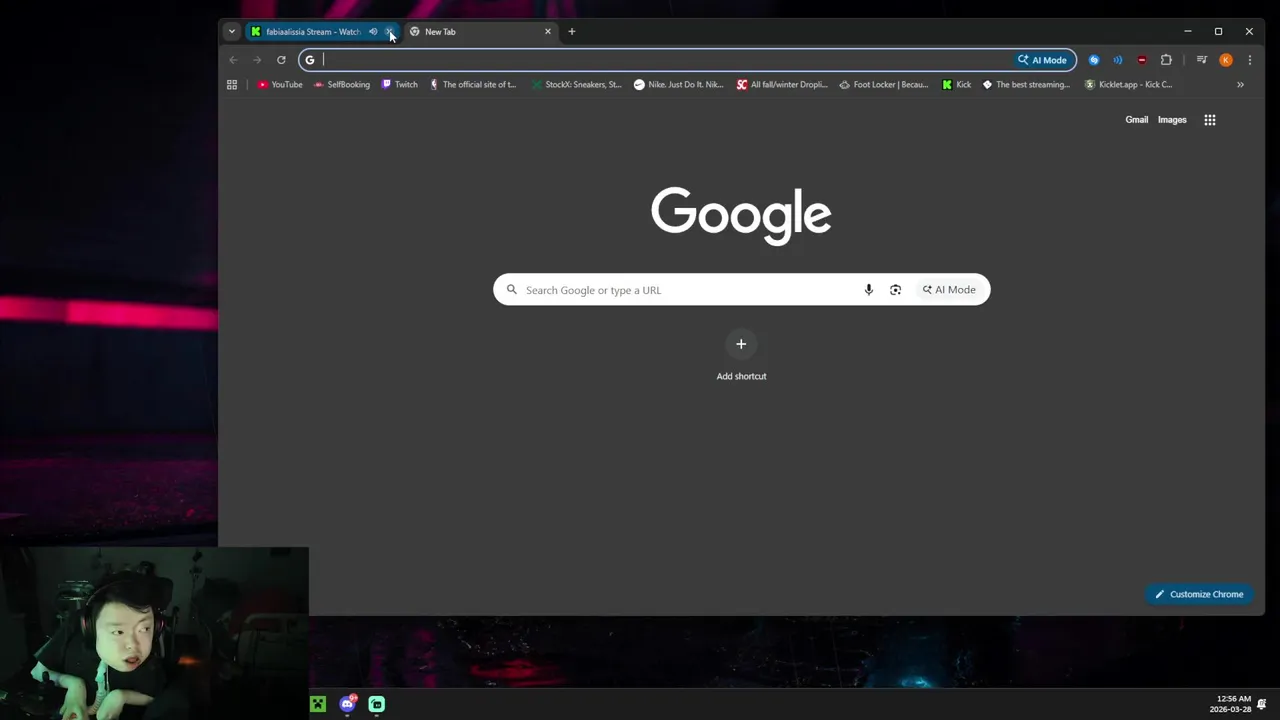Close the New Tab tab
Viewport: 1280px width, 720px height.
point(548,32)
